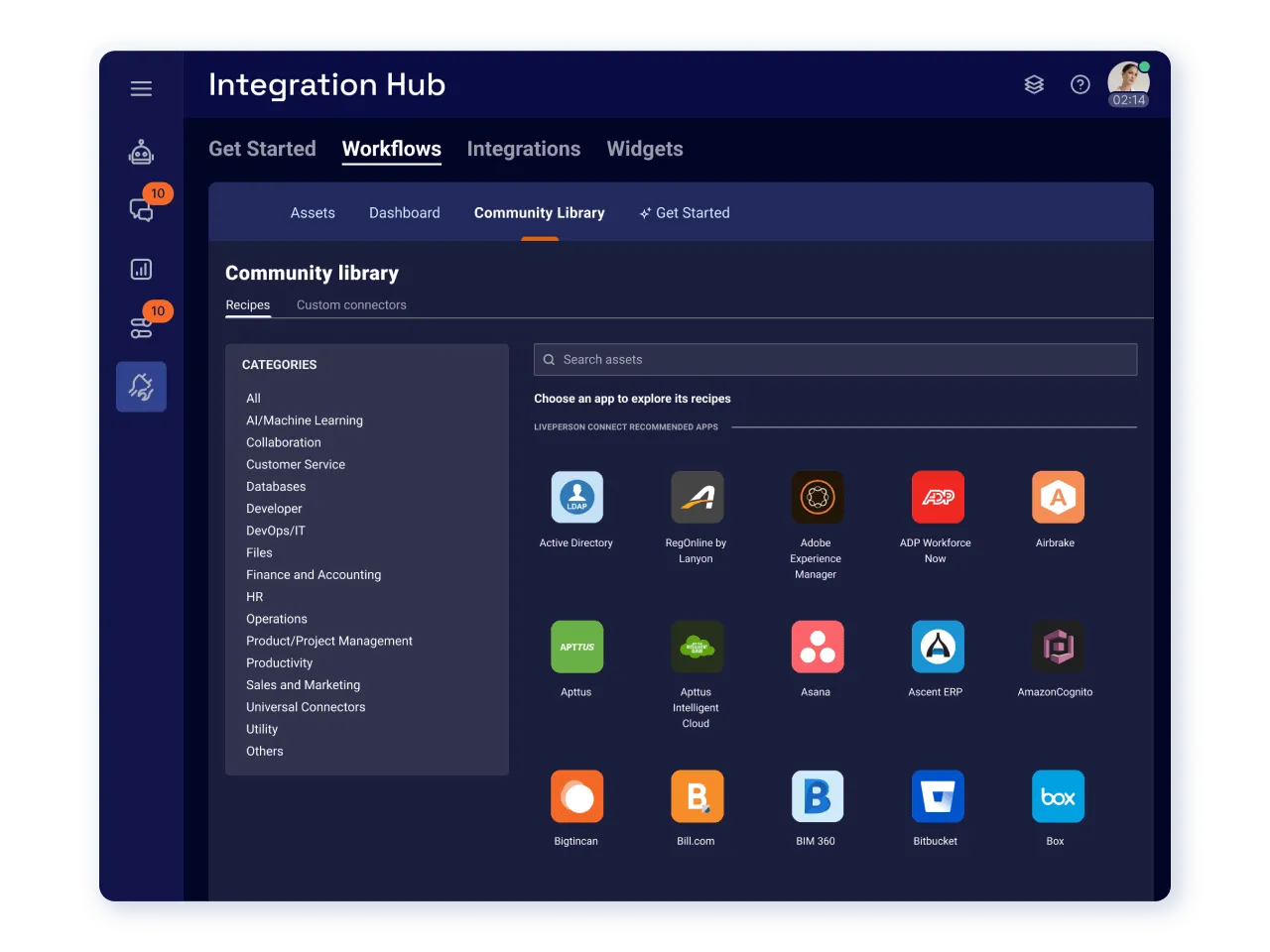Open the Asana app
The width and height of the screenshot is (1270, 952).
point(817,647)
